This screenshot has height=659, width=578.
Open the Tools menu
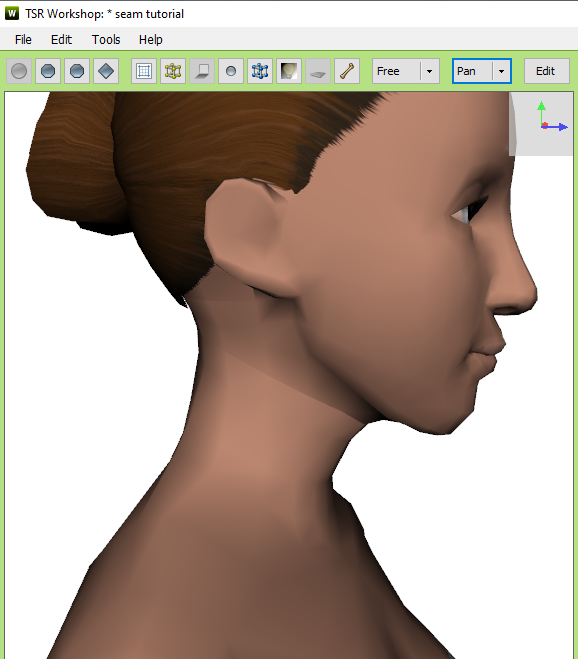[106, 40]
